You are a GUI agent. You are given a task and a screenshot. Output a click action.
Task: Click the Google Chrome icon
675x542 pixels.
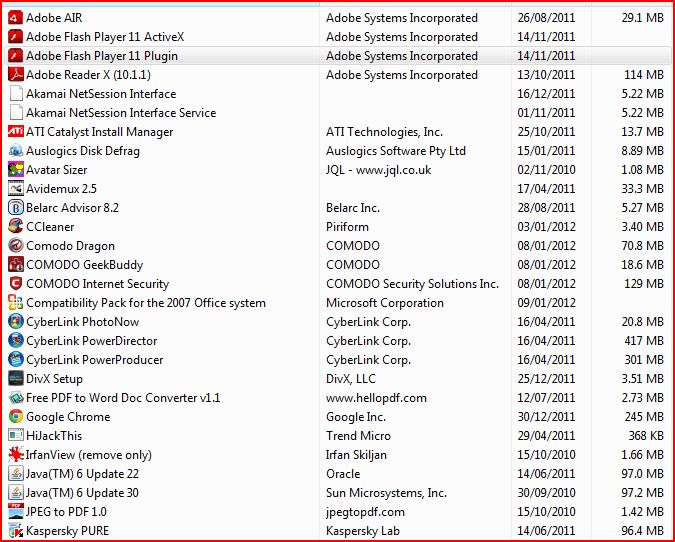pos(16,417)
